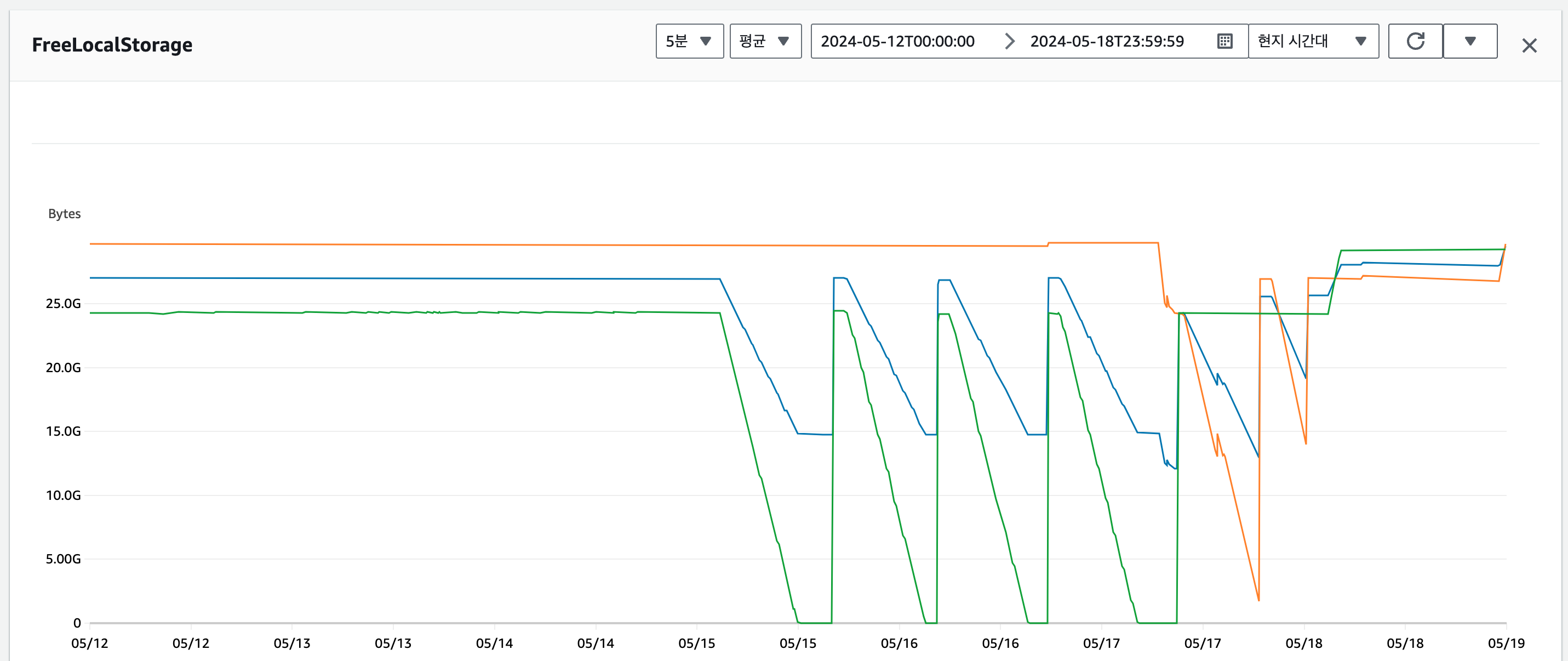Open the calendar date picker icon
The height and width of the screenshot is (661, 1568).
point(1224,42)
